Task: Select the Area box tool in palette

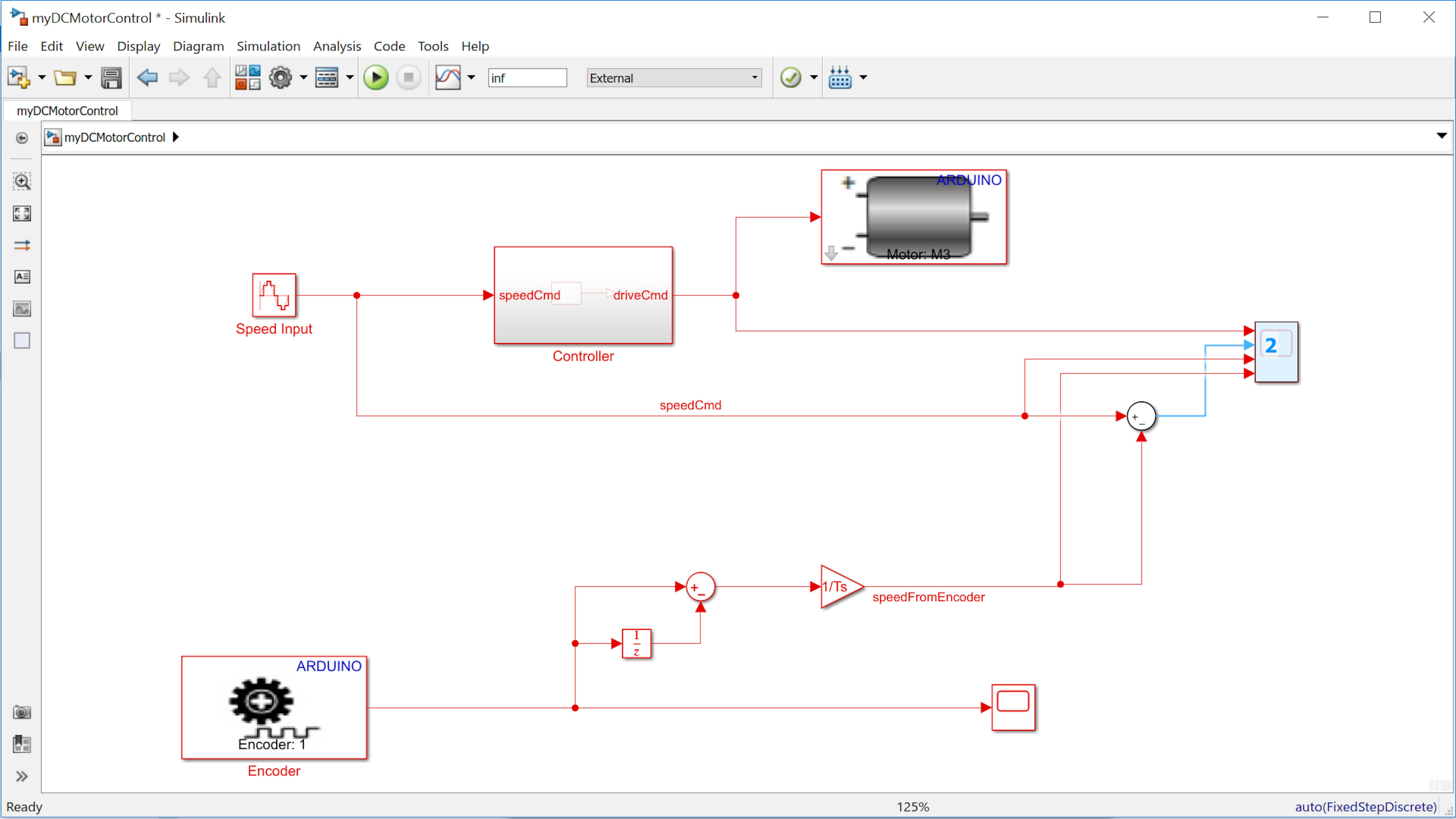Action: (x=22, y=341)
